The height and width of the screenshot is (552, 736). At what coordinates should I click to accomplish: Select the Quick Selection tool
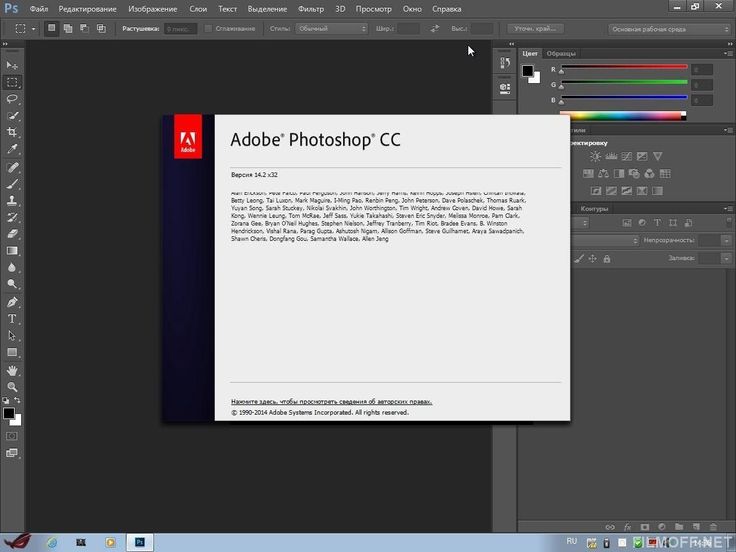tap(12, 115)
